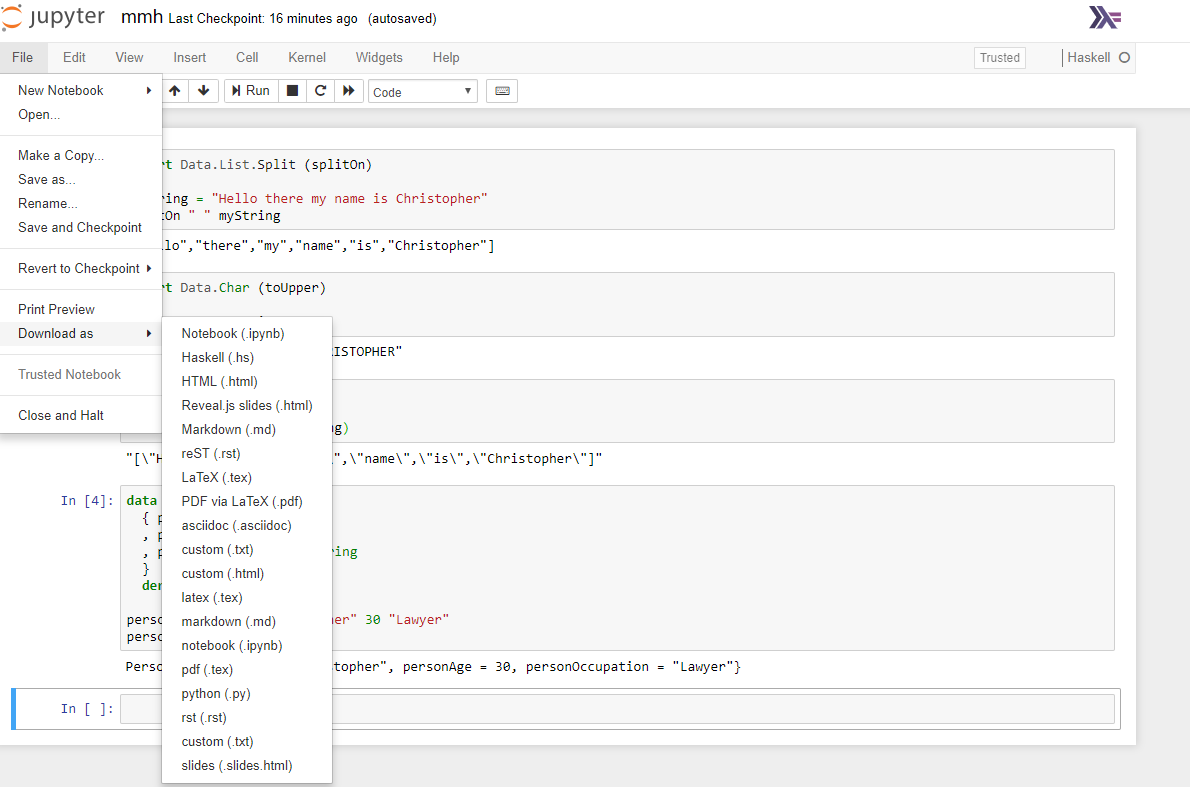Image resolution: width=1190 pixels, height=787 pixels.
Task: Download as Haskell (.hs)
Action: point(247,357)
